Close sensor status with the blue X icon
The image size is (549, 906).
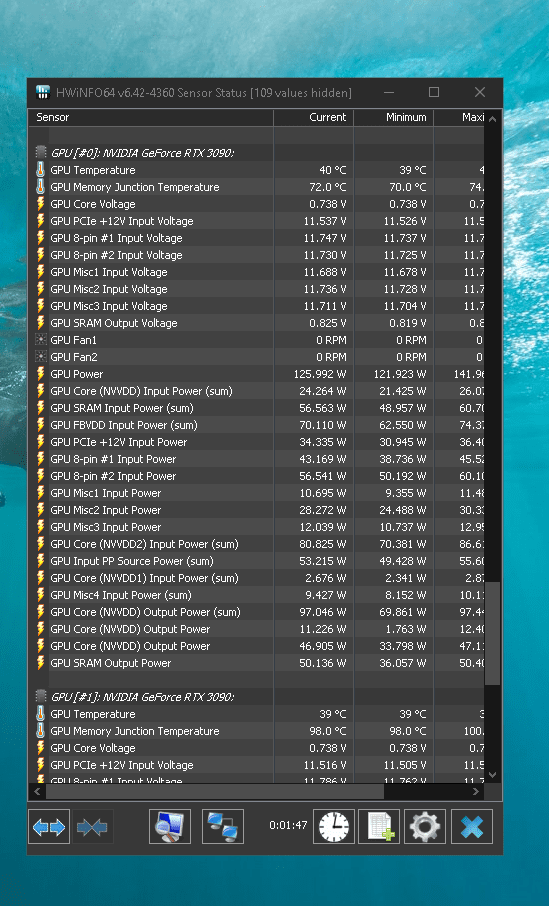[x=472, y=827]
